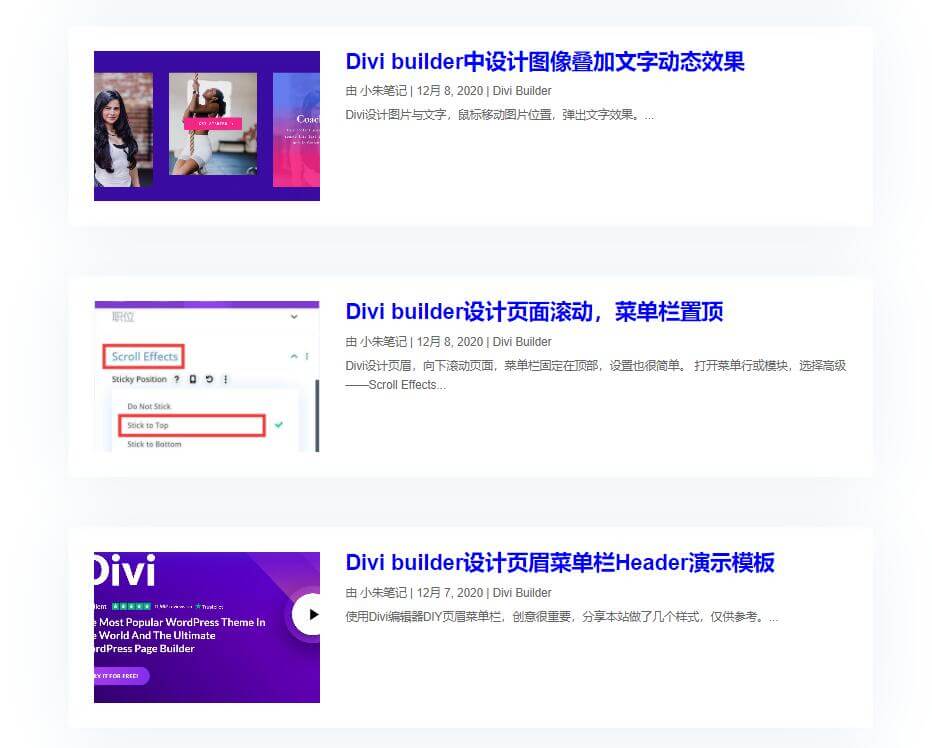The width and height of the screenshot is (932, 748).
Task: Choose 'Stick to Bottom' option
Action: coord(154,444)
